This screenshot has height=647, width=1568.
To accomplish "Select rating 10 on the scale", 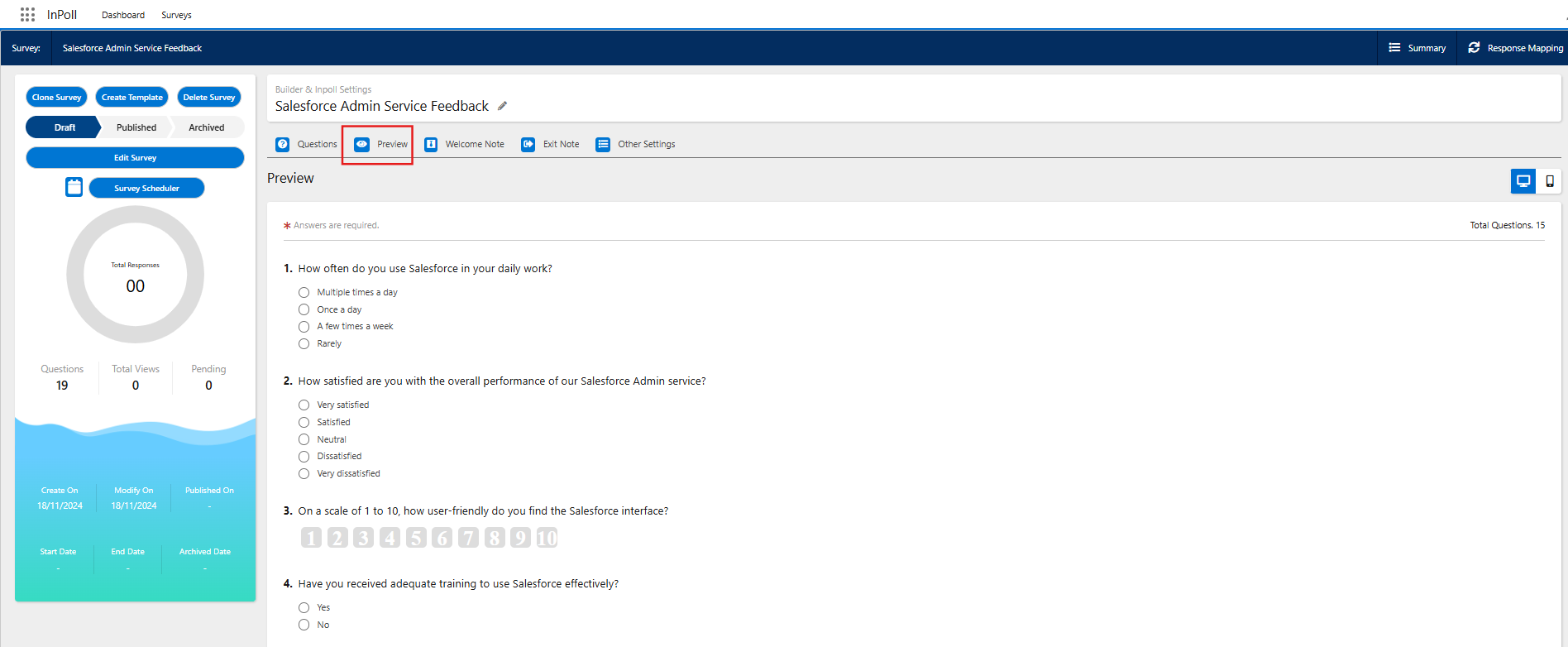I will click(547, 538).
